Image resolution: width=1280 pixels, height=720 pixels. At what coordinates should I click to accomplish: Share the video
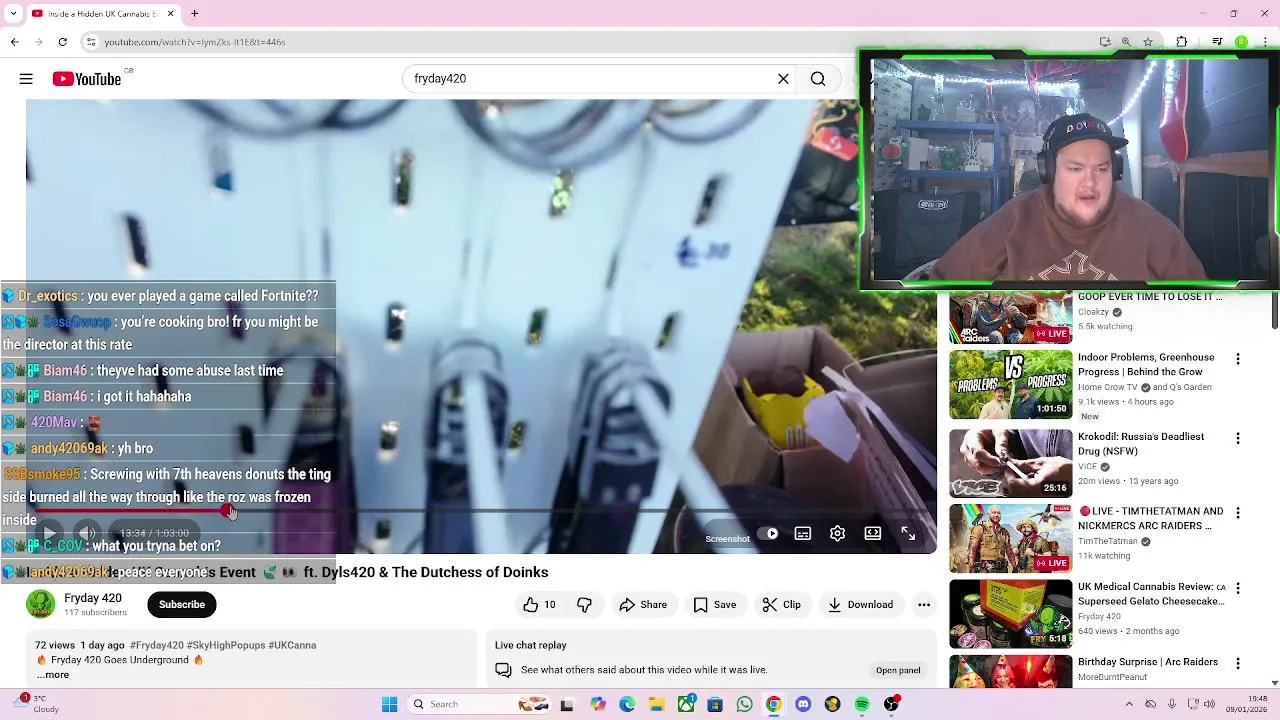(x=643, y=604)
